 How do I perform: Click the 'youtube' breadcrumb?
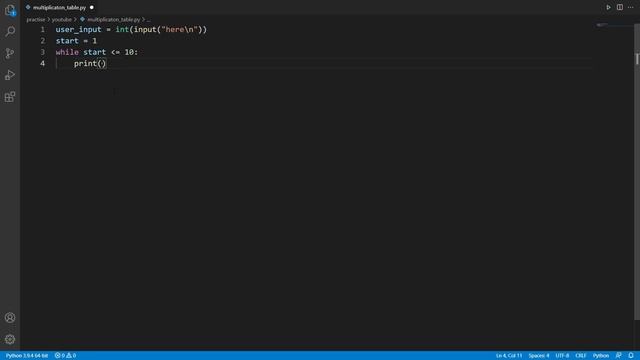tap(62, 20)
